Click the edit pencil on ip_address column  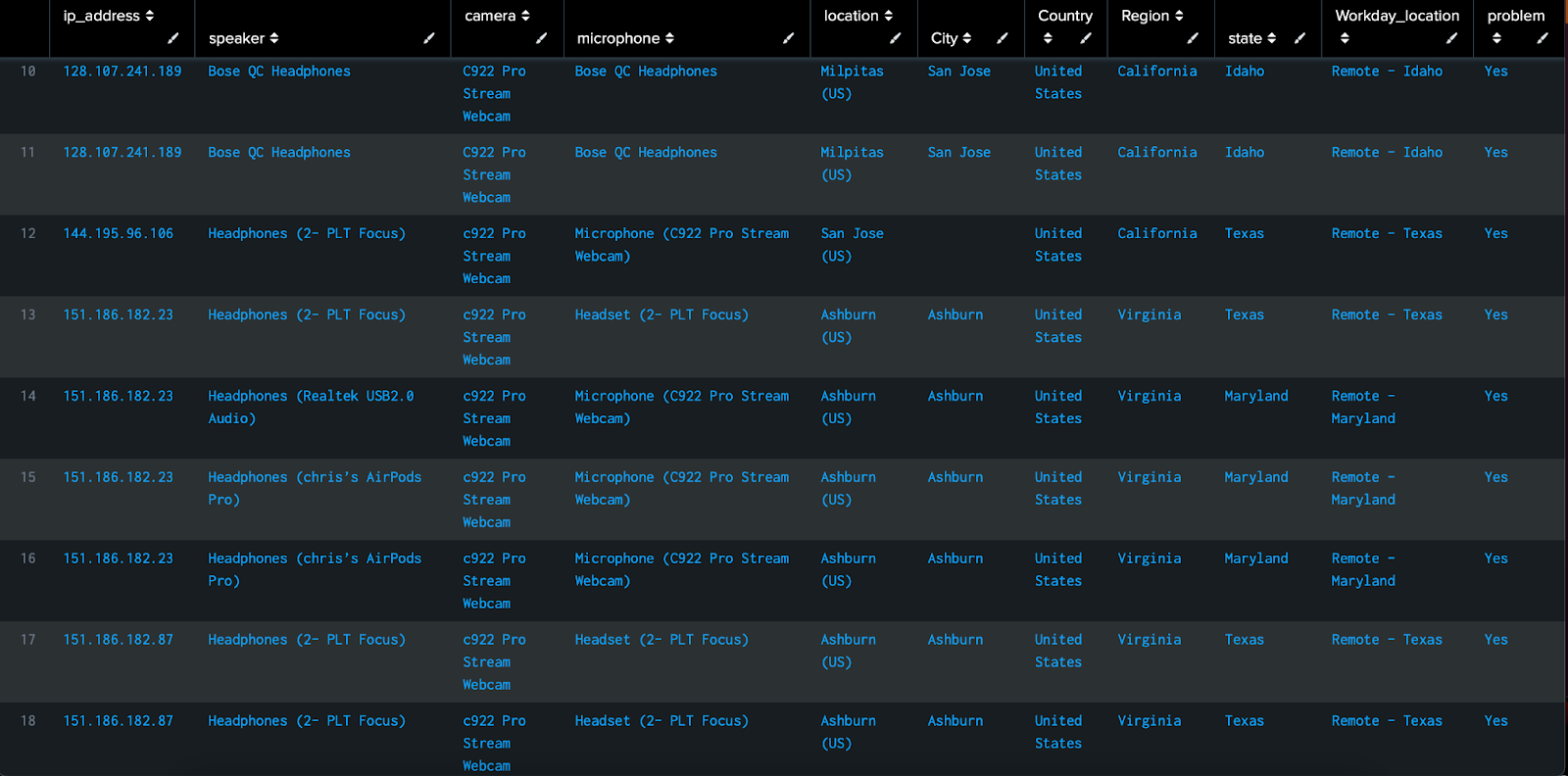point(172,38)
